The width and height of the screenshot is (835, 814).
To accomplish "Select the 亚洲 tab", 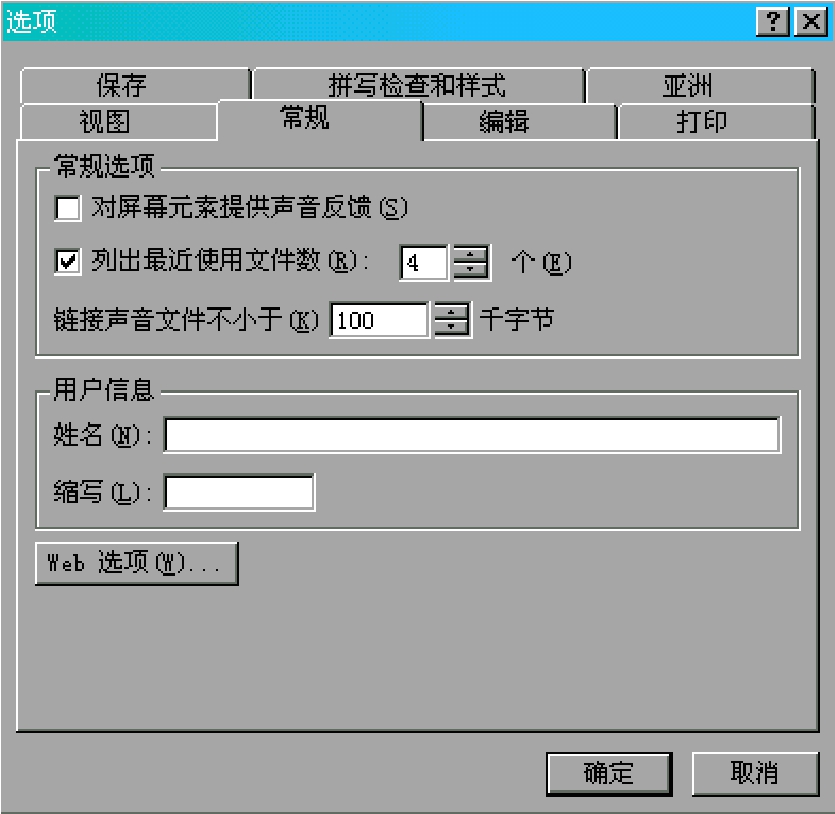I will coord(700,85).
